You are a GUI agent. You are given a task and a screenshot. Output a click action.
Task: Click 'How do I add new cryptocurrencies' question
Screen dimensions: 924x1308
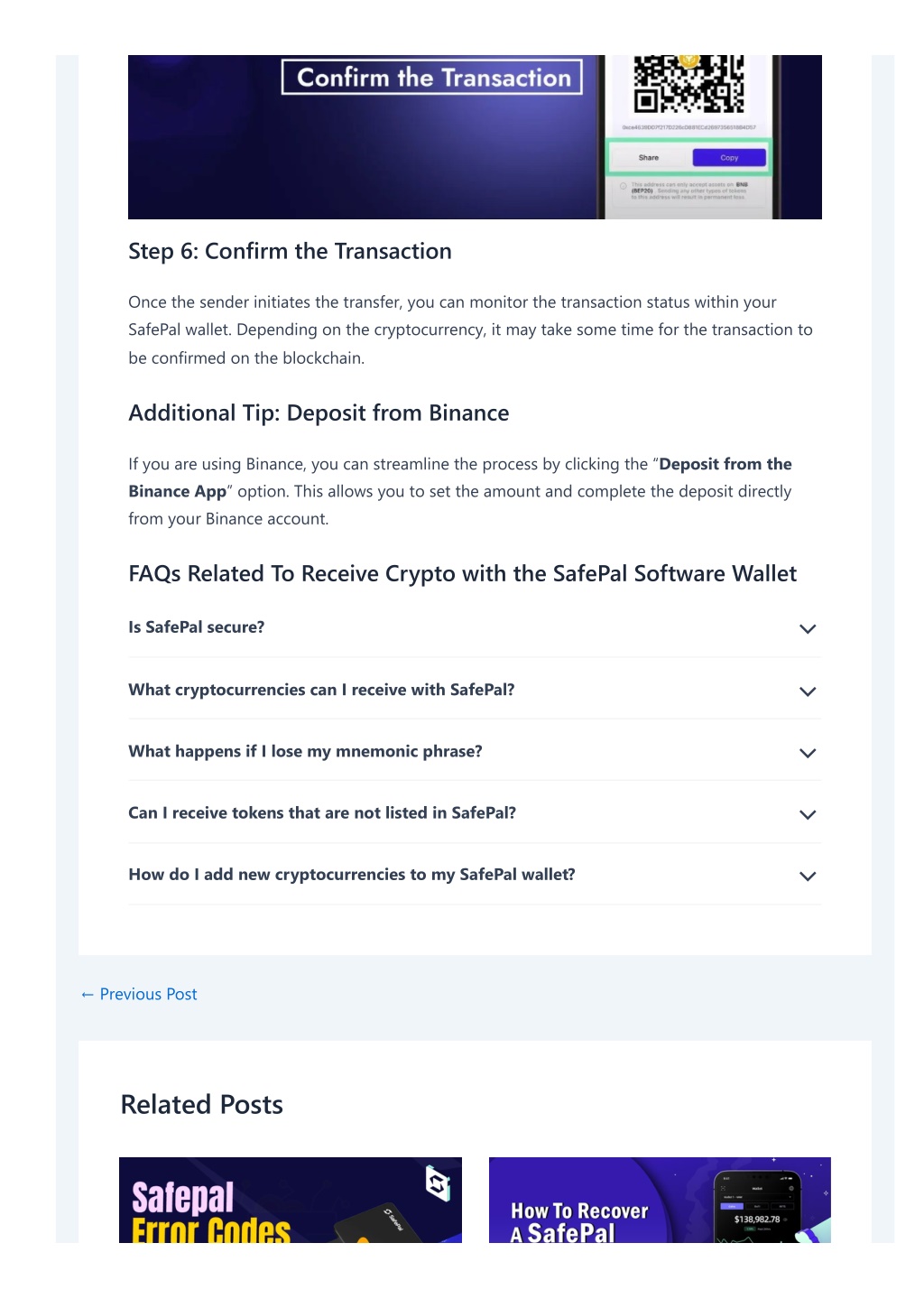tap(352, 874)
